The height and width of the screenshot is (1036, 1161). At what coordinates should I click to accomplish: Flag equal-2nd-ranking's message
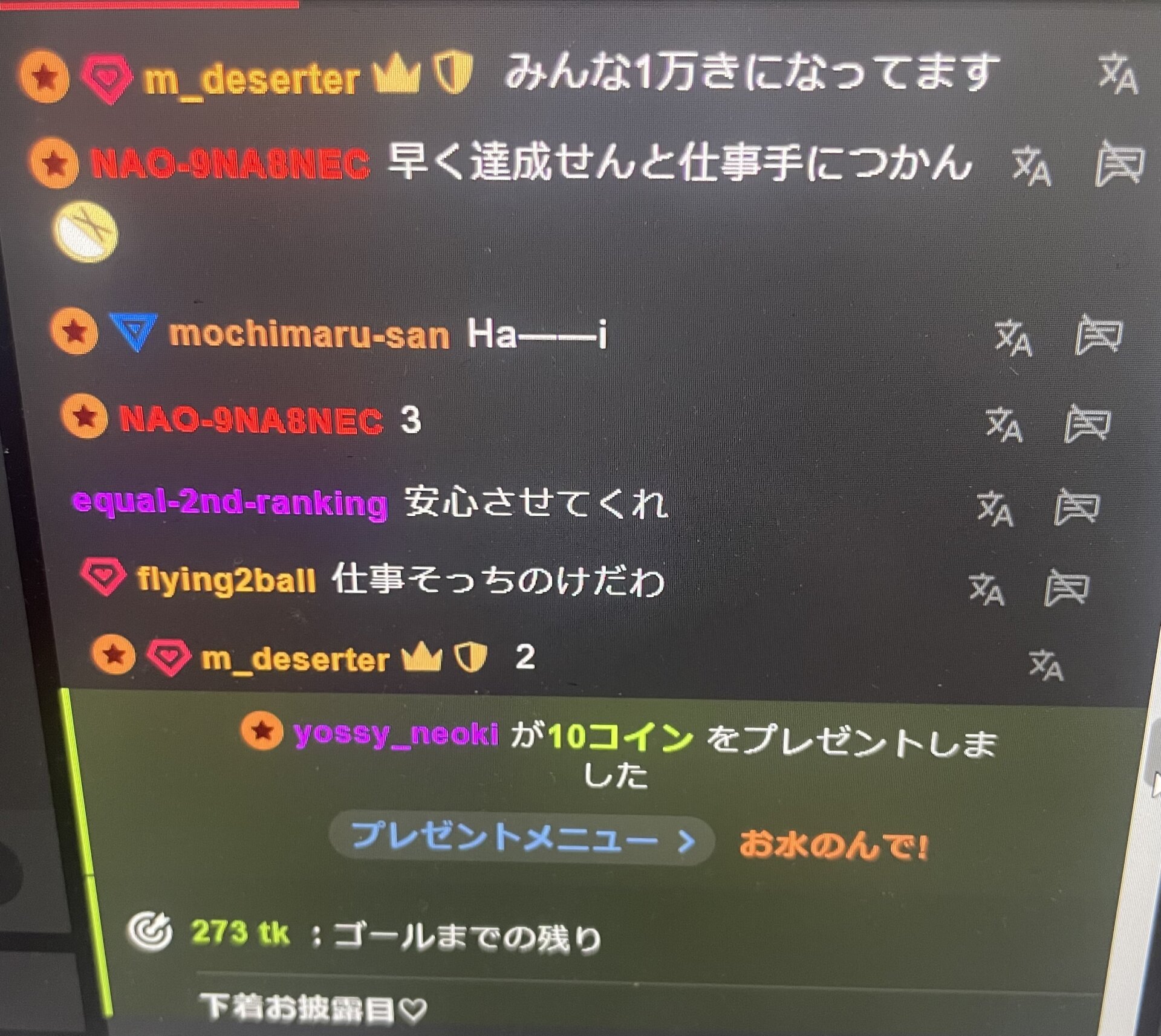click(1076, 507)
